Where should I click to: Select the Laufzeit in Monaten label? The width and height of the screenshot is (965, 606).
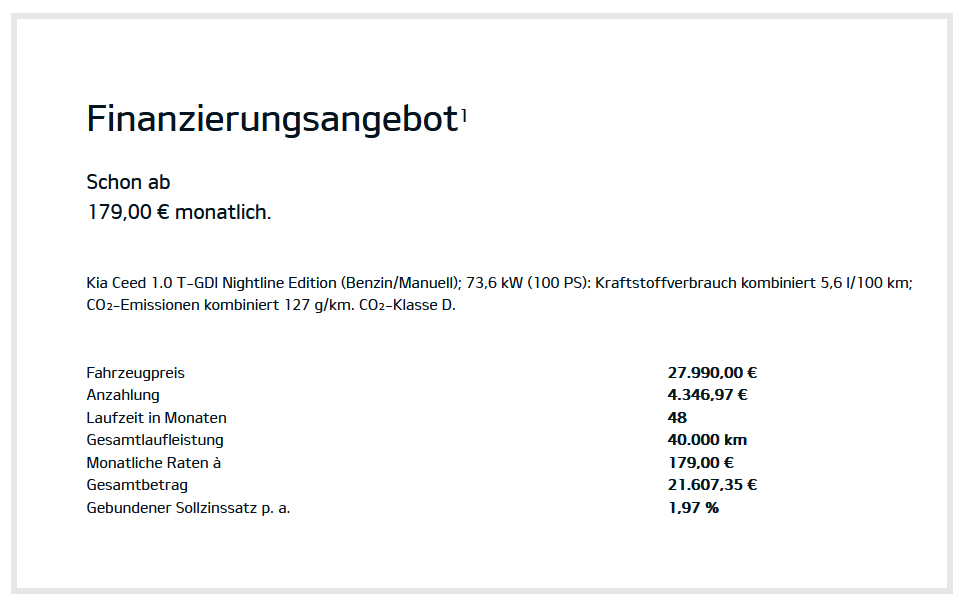point(156,418)
